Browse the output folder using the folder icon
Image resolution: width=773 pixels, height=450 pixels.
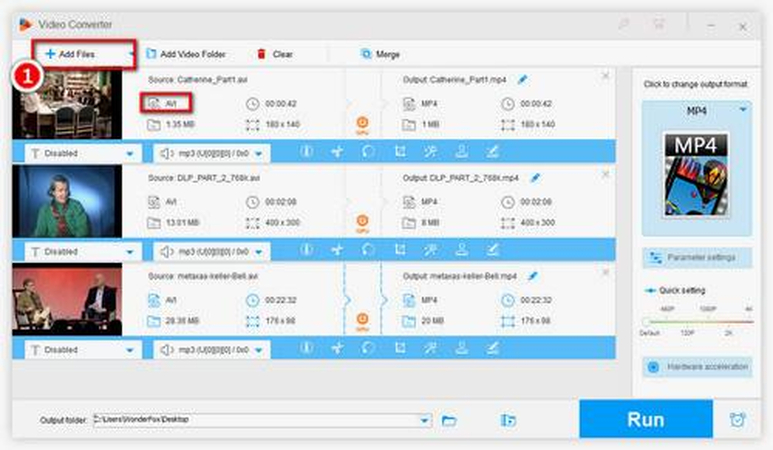(x=449, y=420)
